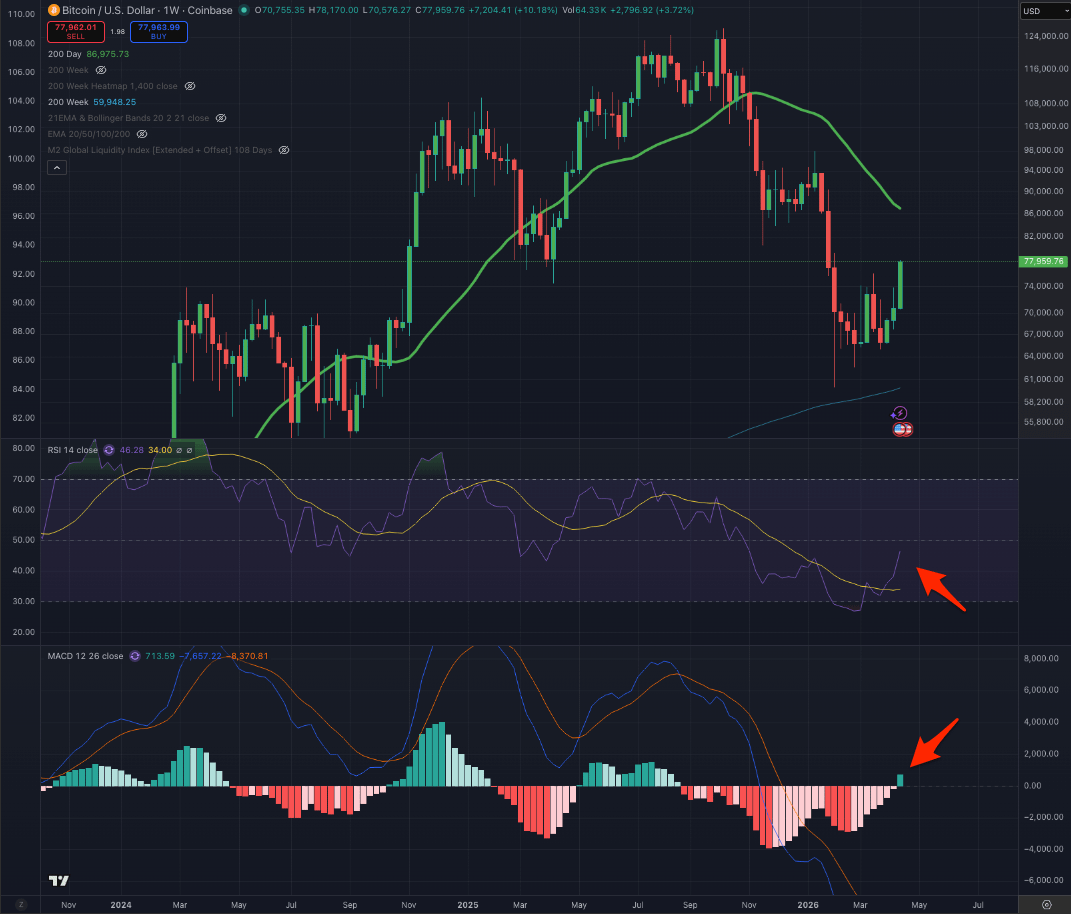Click the MACD histogram value 713.59
Image resolution: width=1071 pixels, height=914 pixels.
click(x=160, y=656)
